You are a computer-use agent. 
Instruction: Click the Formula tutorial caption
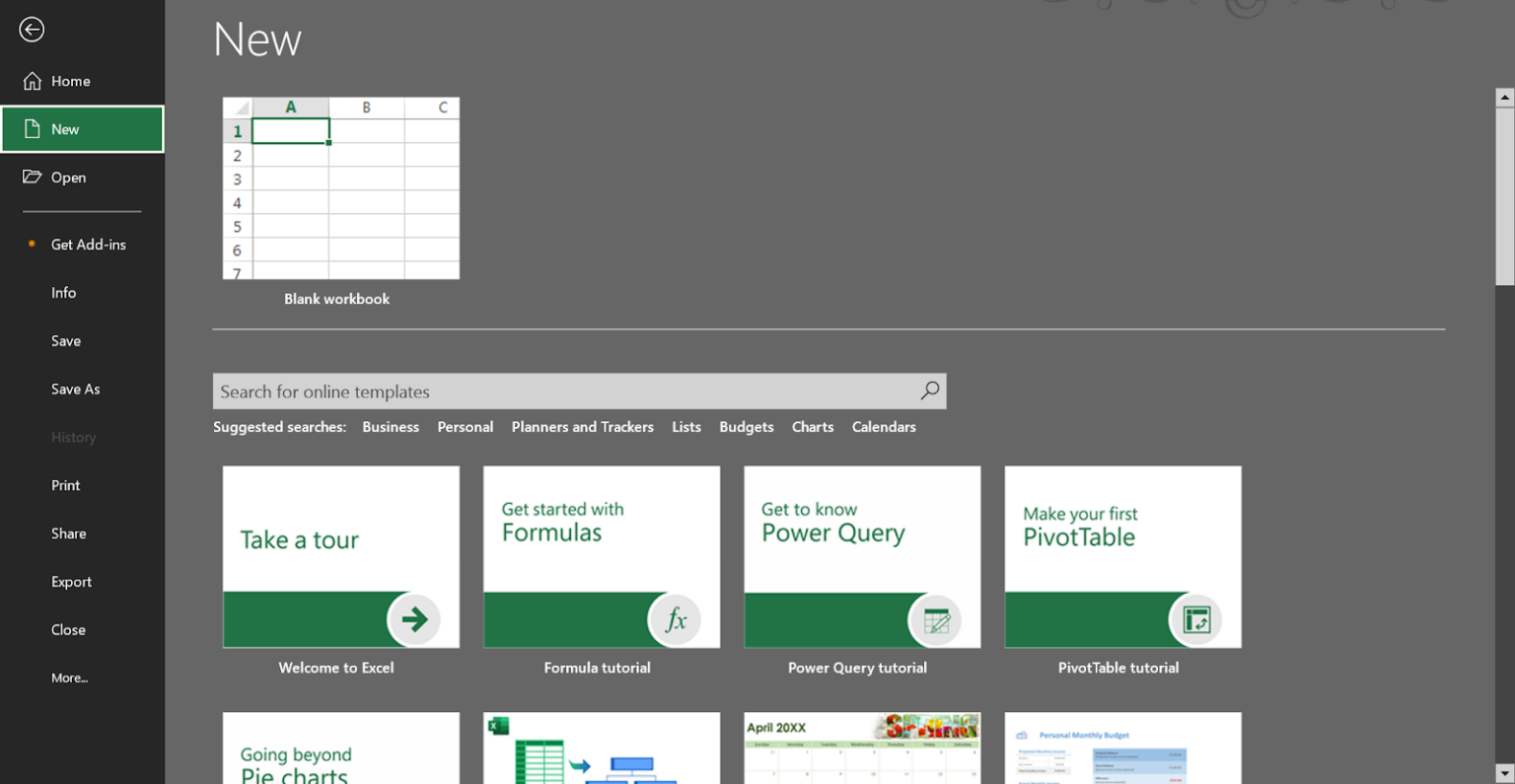point(598,668)
